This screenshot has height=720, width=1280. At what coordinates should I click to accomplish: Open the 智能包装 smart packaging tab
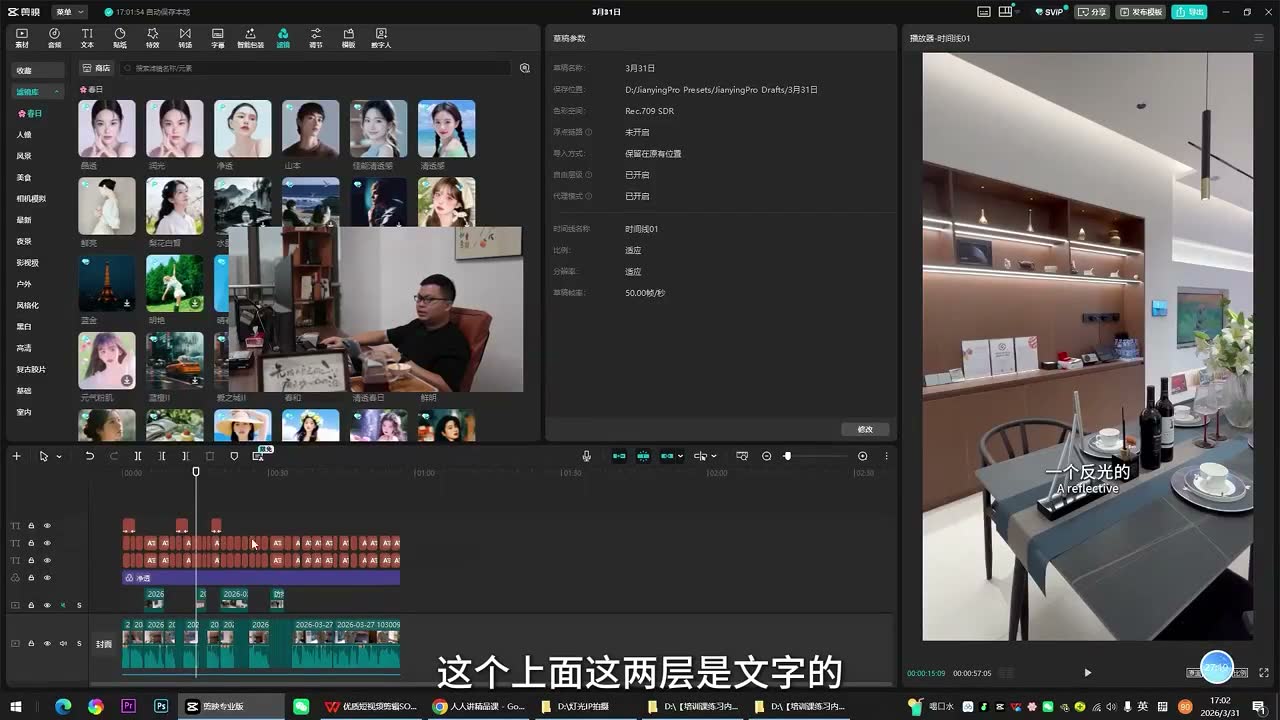pyautogui.click(x=250, y=38)
